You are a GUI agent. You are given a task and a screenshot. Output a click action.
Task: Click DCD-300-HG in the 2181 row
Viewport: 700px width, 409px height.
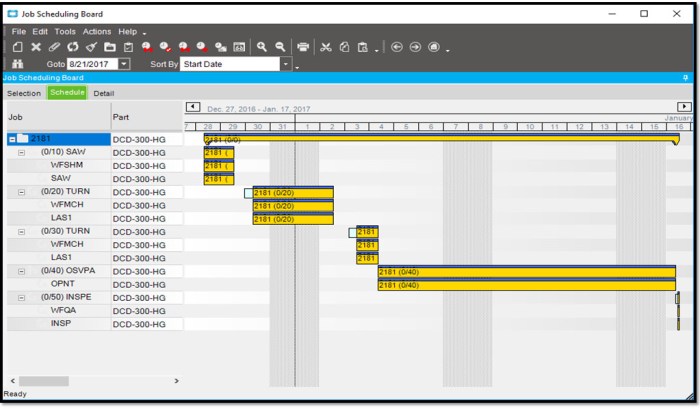point(139,139)
